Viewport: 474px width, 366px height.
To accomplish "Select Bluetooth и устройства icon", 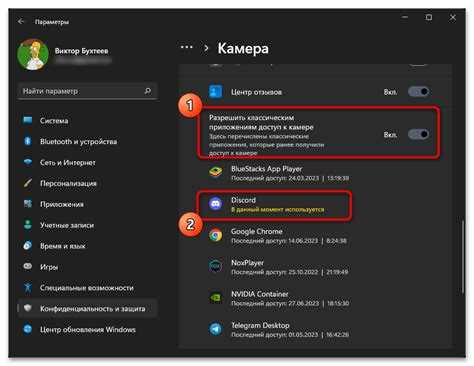I will (28, 141).
